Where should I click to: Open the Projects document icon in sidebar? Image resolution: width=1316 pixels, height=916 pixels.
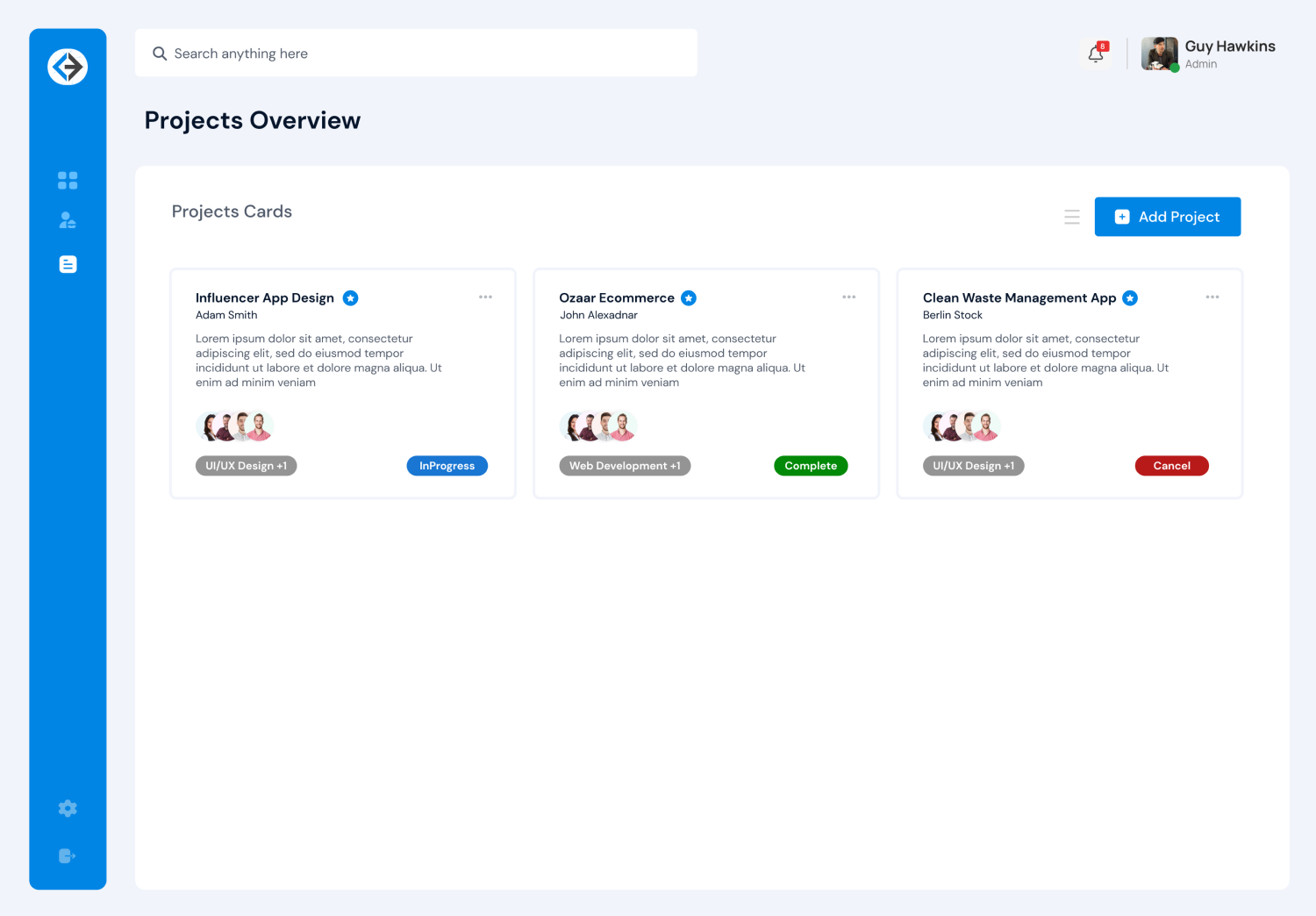click(x=67, y=263)
